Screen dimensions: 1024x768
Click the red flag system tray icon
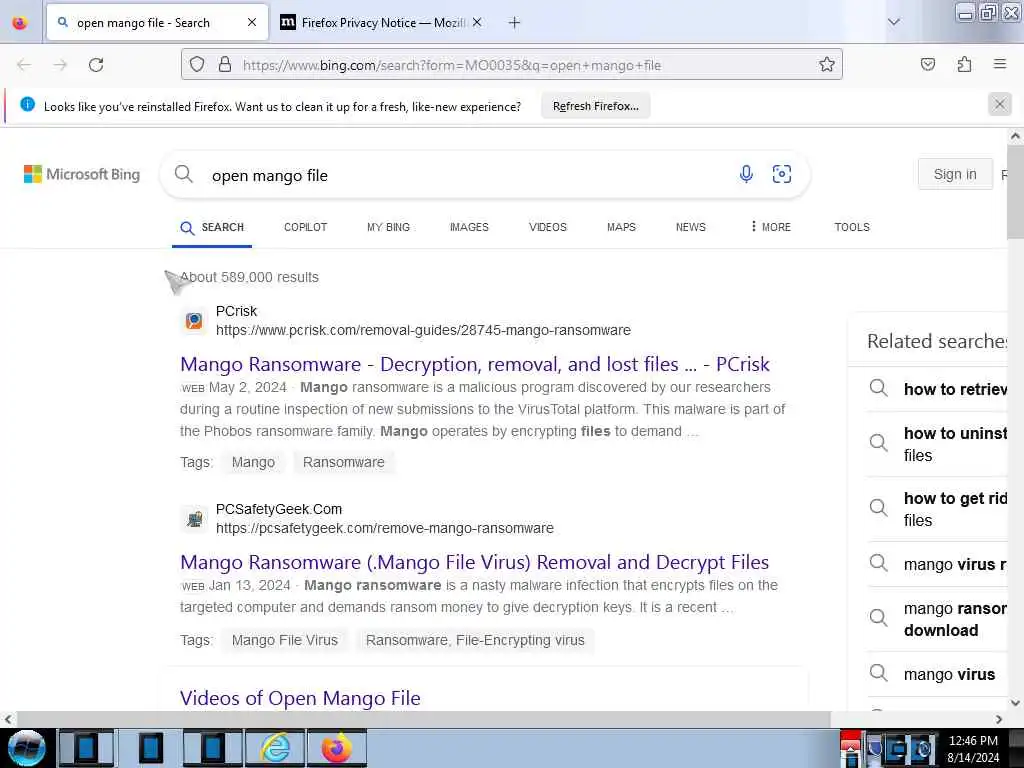point(850,748)
